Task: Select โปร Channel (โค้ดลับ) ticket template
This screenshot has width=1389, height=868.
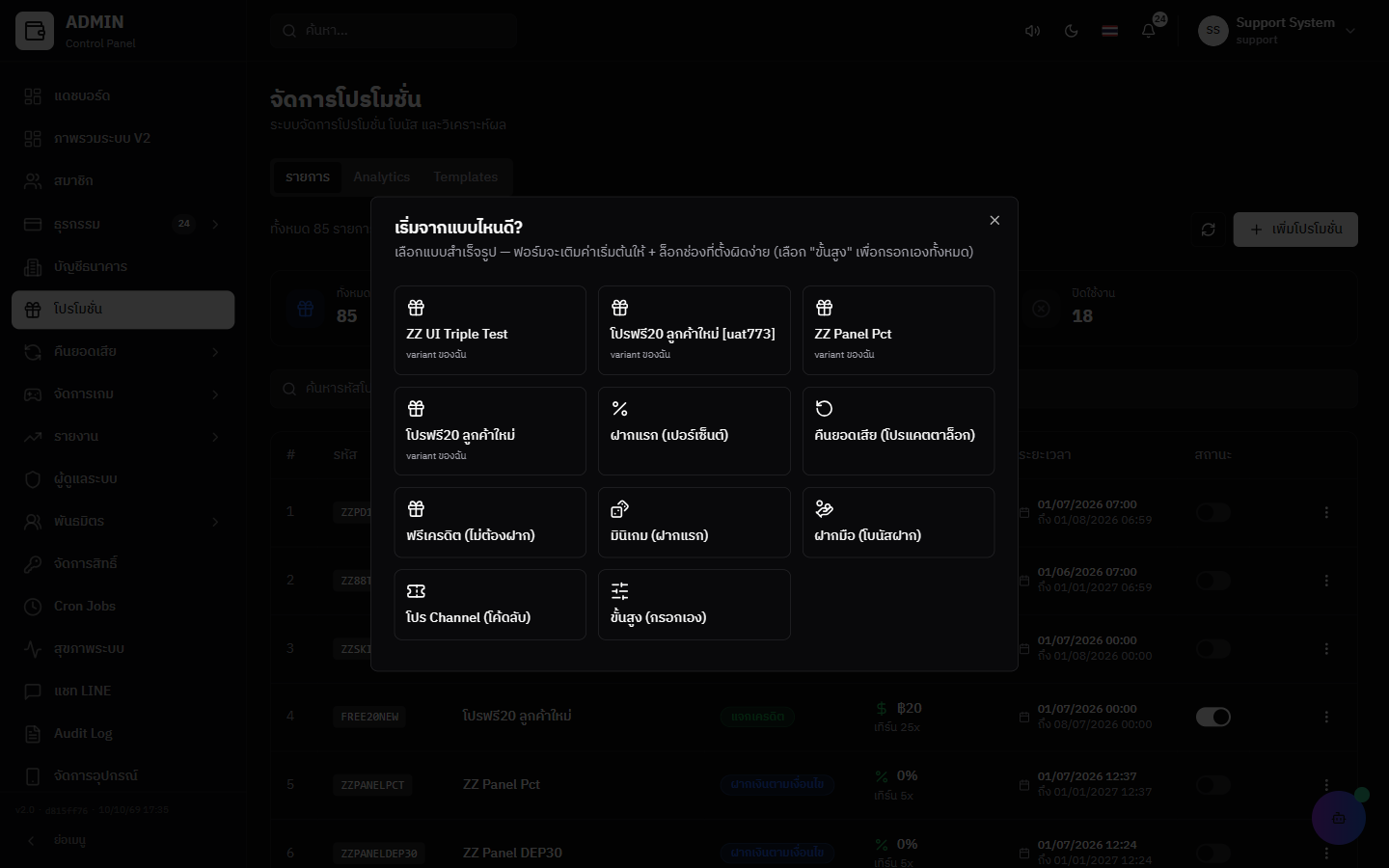Action: point(490,605)
